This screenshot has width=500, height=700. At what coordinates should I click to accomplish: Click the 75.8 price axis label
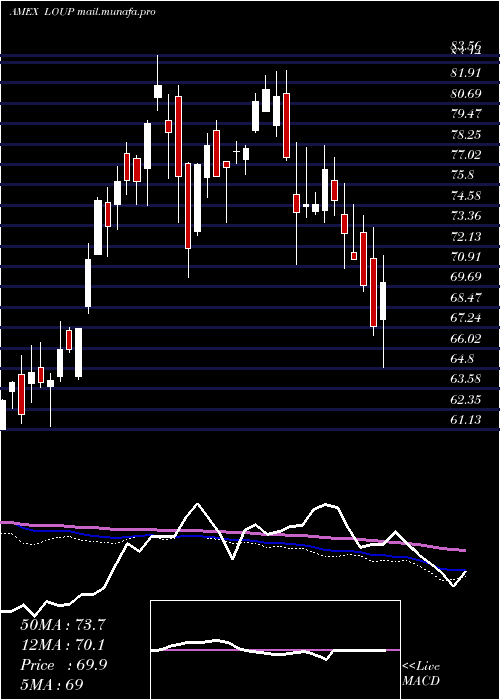point(462,175)
